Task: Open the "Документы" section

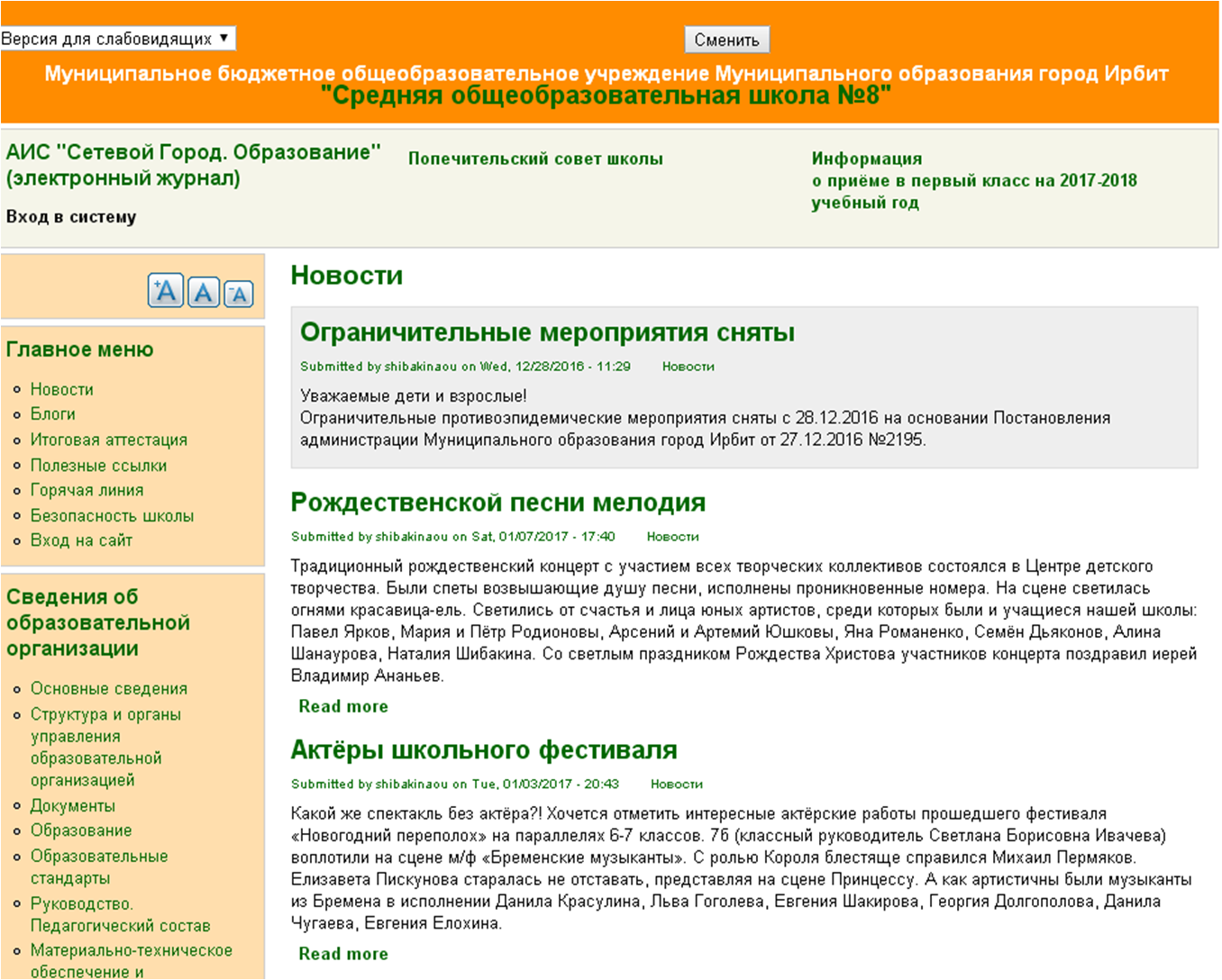Action: pyautogui.click(x=74, y=805)
